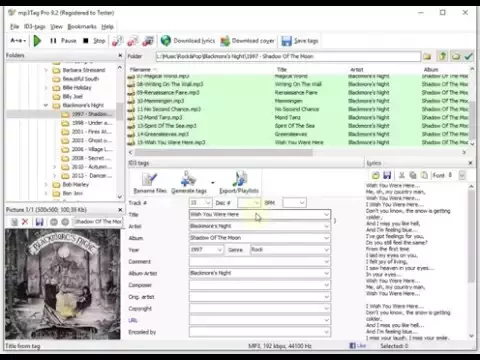Delete the cover picture with the red X
The image size is (480, 360).
pos(25,222)
